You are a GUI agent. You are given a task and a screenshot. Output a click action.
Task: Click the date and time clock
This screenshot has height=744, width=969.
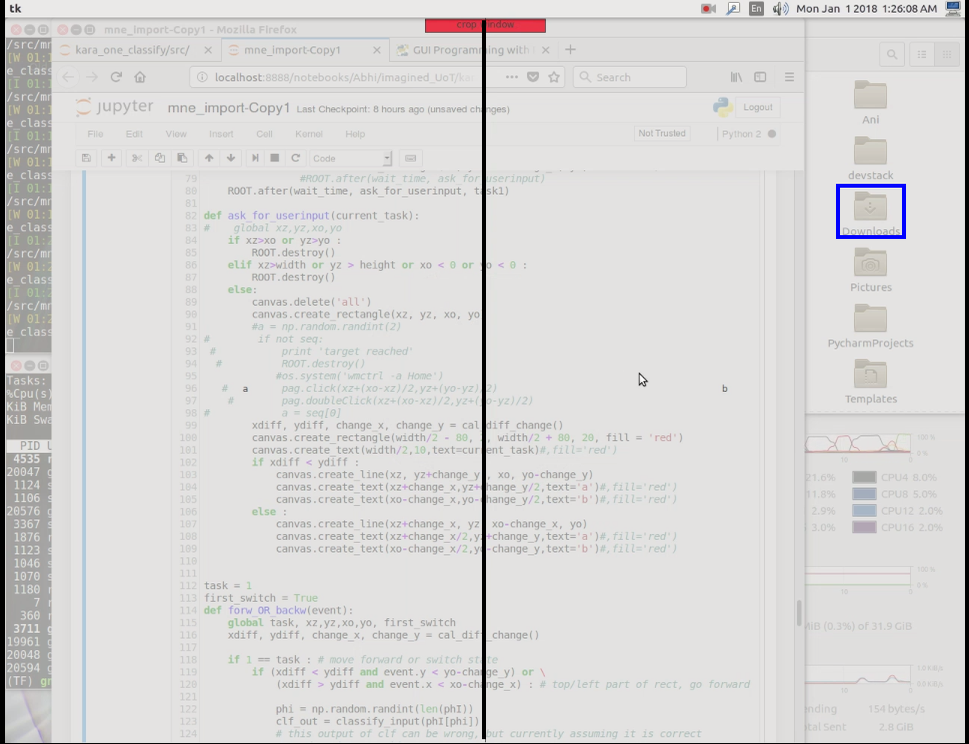pos(866,9)
